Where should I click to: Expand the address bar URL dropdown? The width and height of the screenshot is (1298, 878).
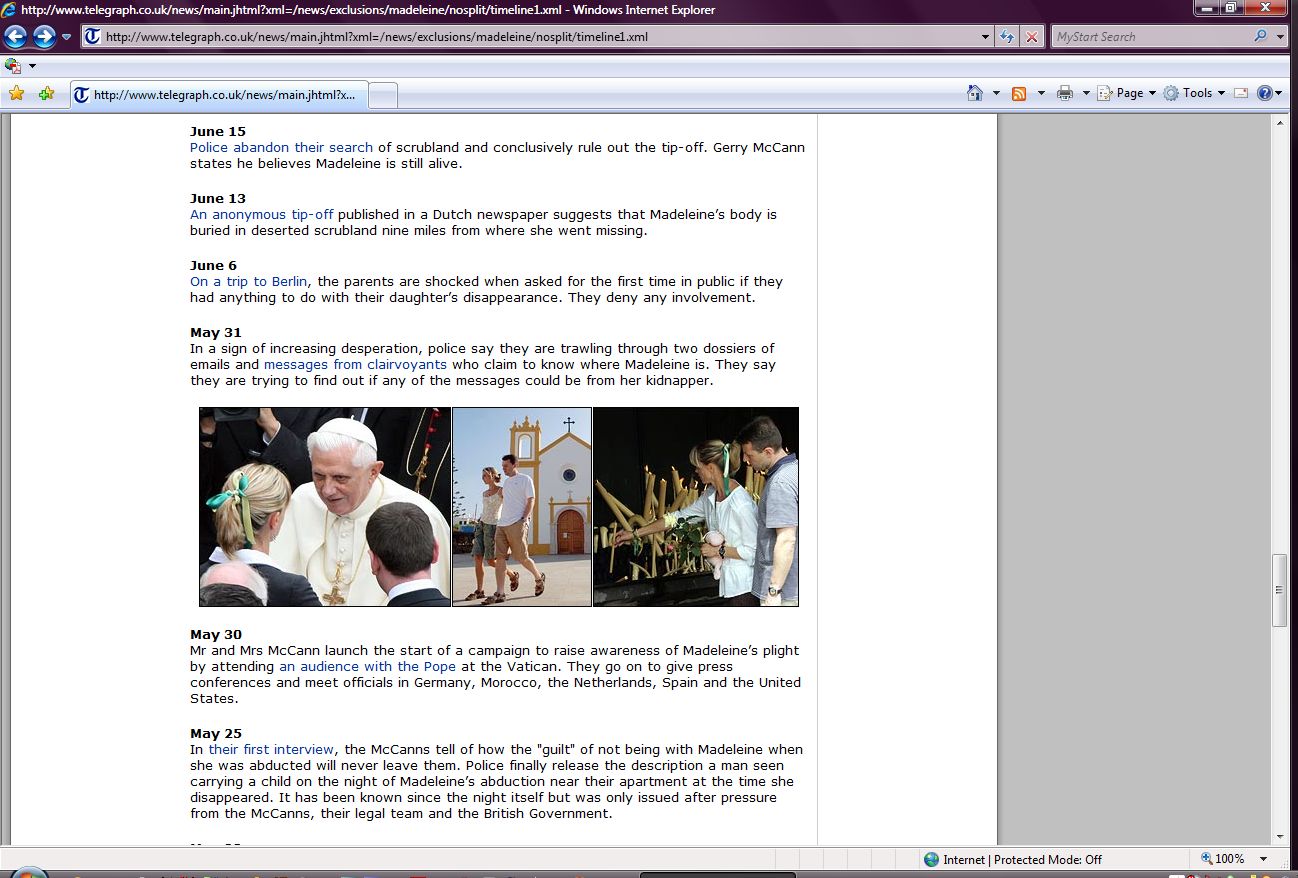click(986, 37)
